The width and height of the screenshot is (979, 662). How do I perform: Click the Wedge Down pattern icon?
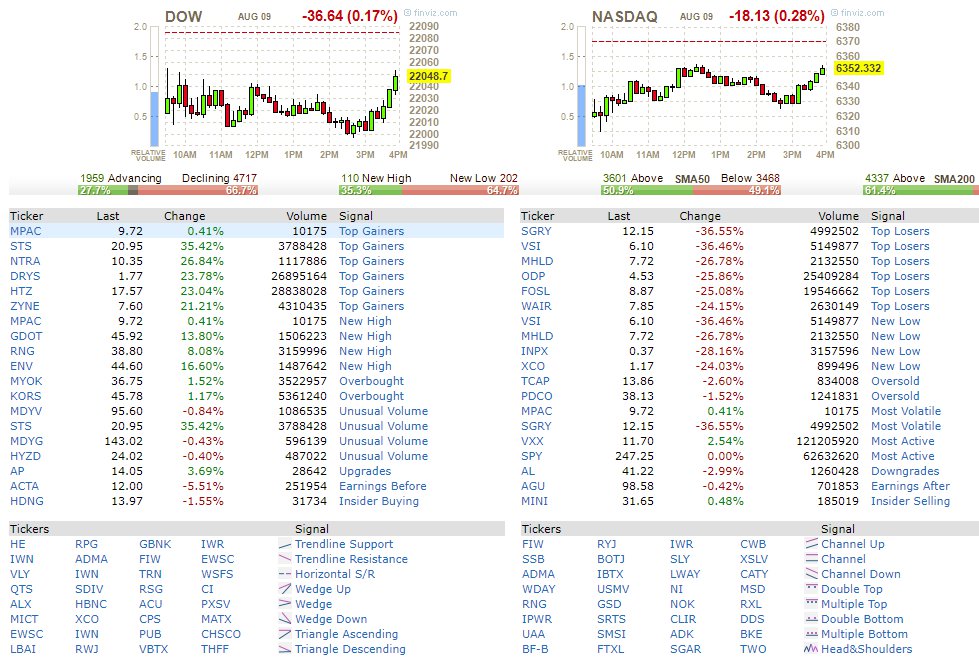click(285, 619)
